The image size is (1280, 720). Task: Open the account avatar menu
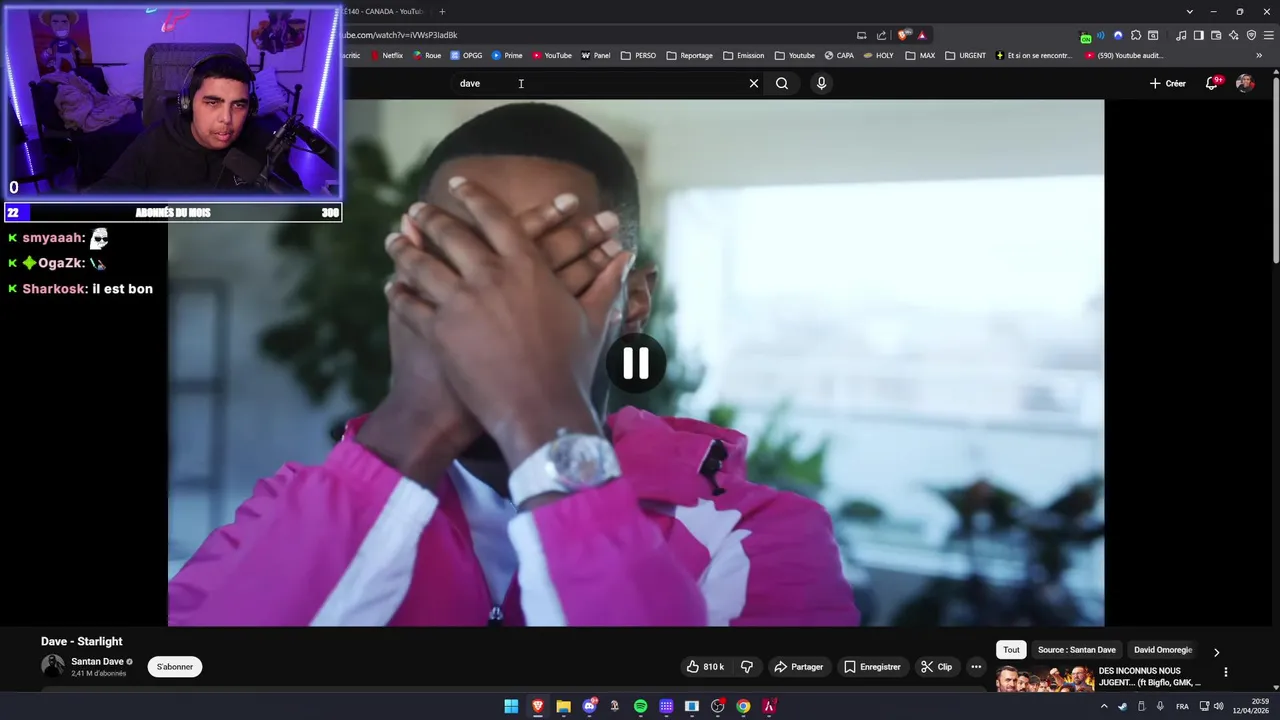coord(1245,83)
